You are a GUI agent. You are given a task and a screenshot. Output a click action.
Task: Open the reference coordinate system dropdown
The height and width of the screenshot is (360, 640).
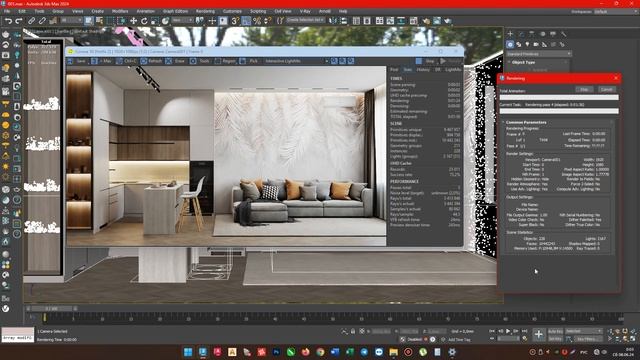coord(182,20)
